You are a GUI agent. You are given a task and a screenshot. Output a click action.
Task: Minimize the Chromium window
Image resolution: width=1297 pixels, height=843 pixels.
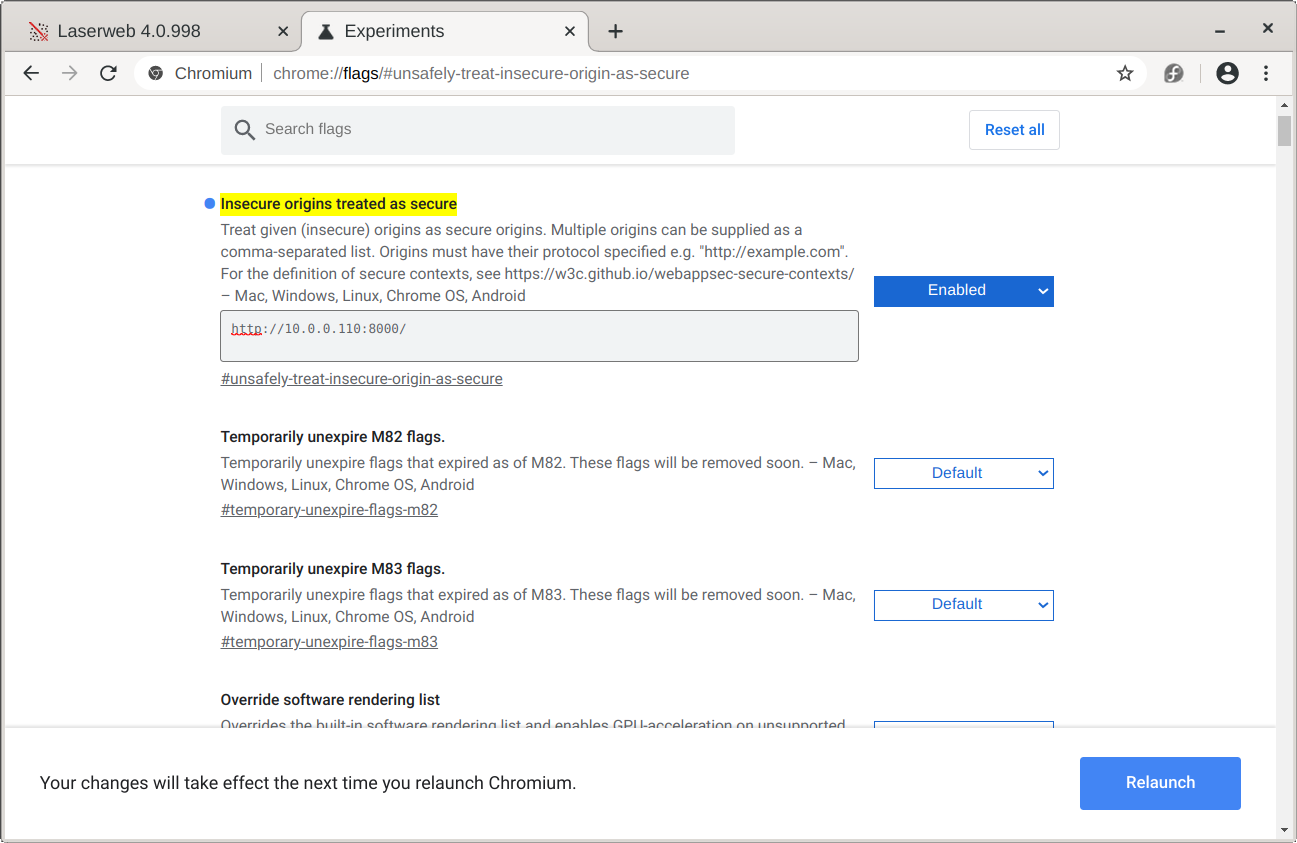[1222, 31]
